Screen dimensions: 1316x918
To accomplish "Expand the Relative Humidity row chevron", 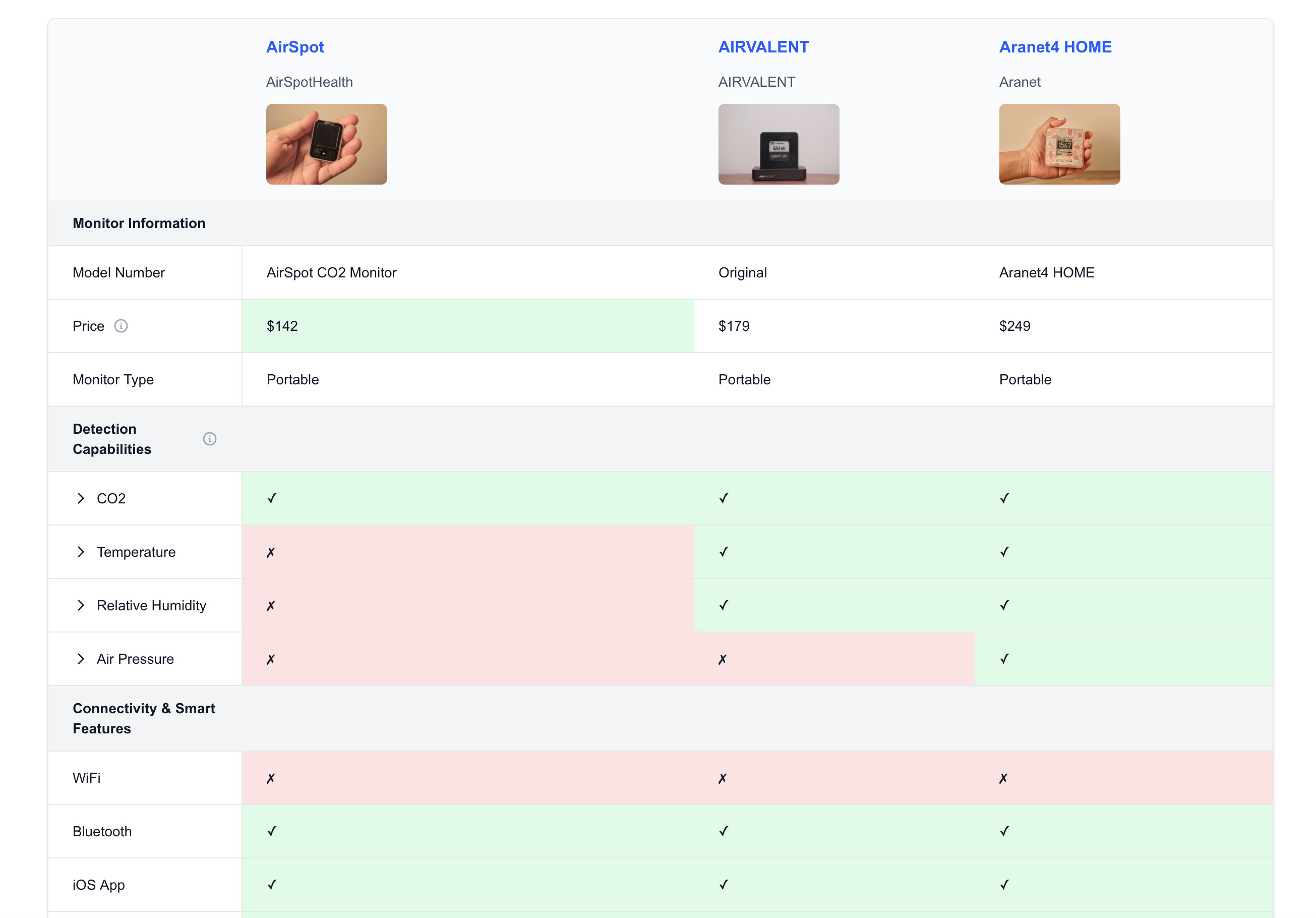I will pos(81,605).
